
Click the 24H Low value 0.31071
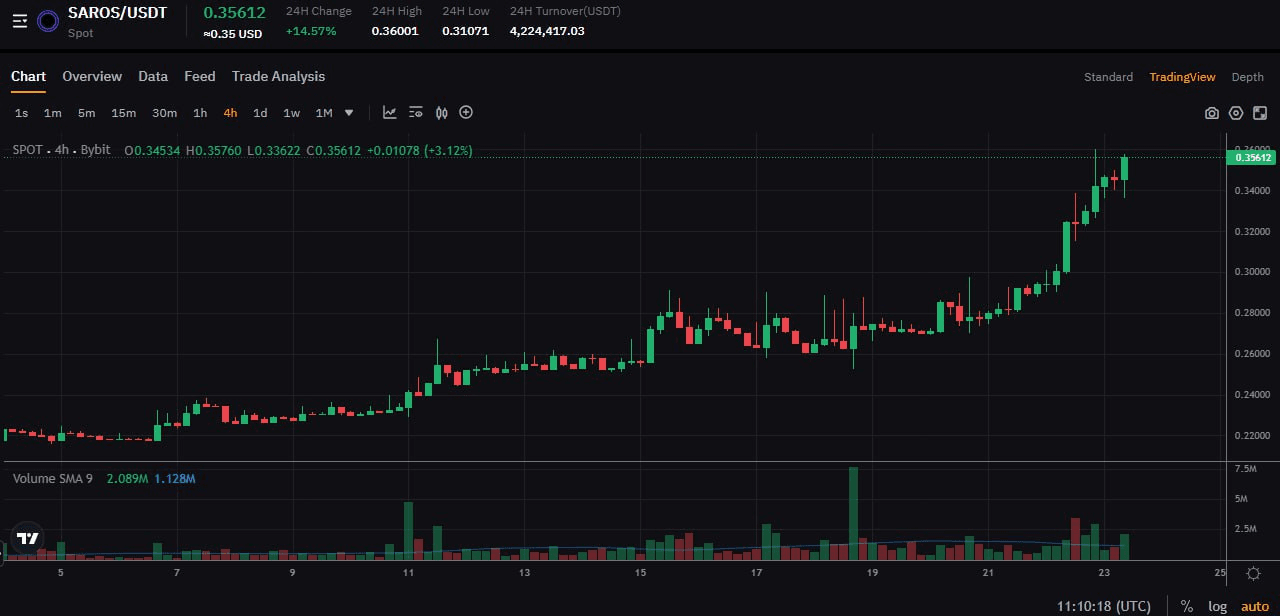466,31
